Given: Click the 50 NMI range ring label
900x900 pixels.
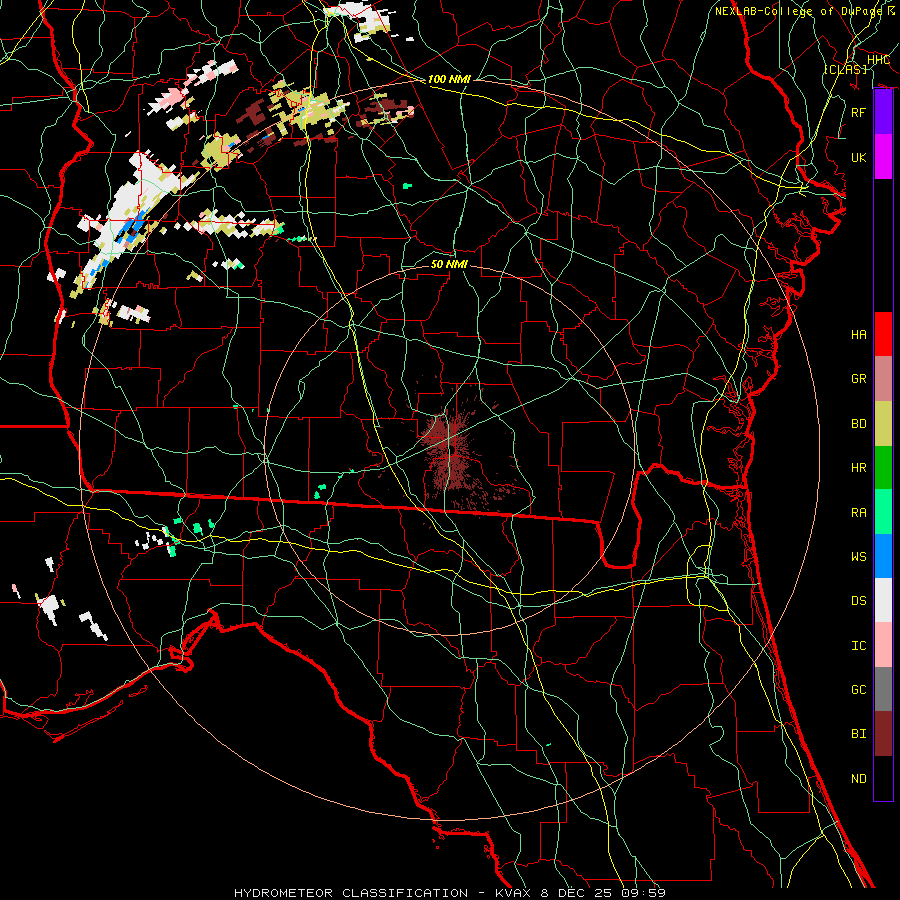Looking at the screenshot, I should tap(449, 264).
